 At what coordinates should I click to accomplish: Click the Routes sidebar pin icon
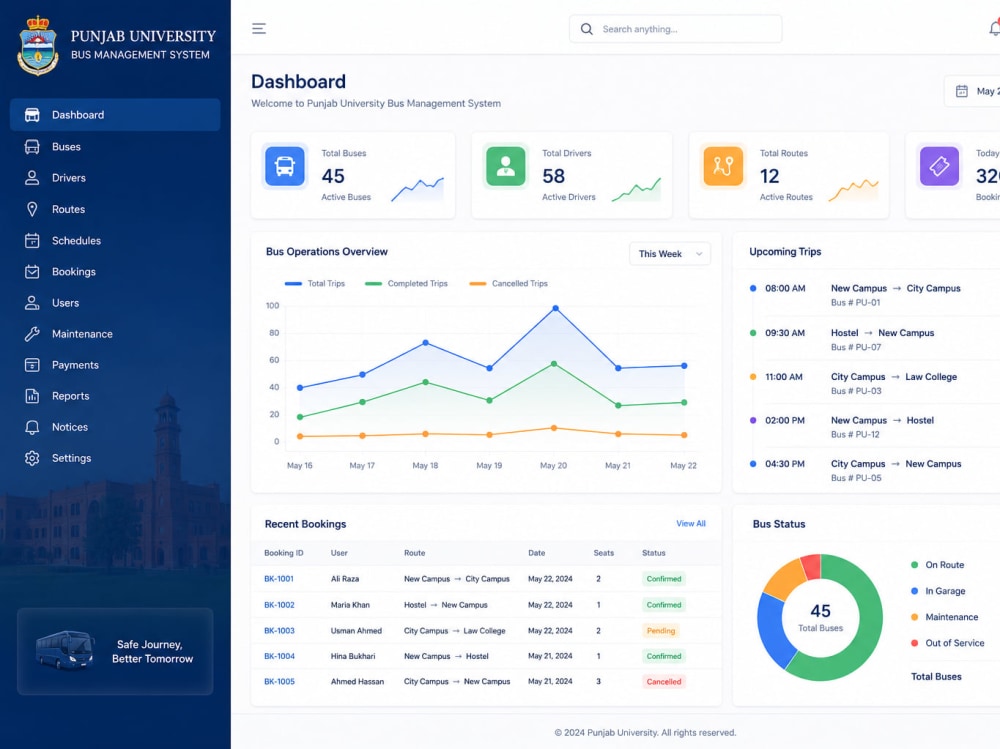click(32, 209)
